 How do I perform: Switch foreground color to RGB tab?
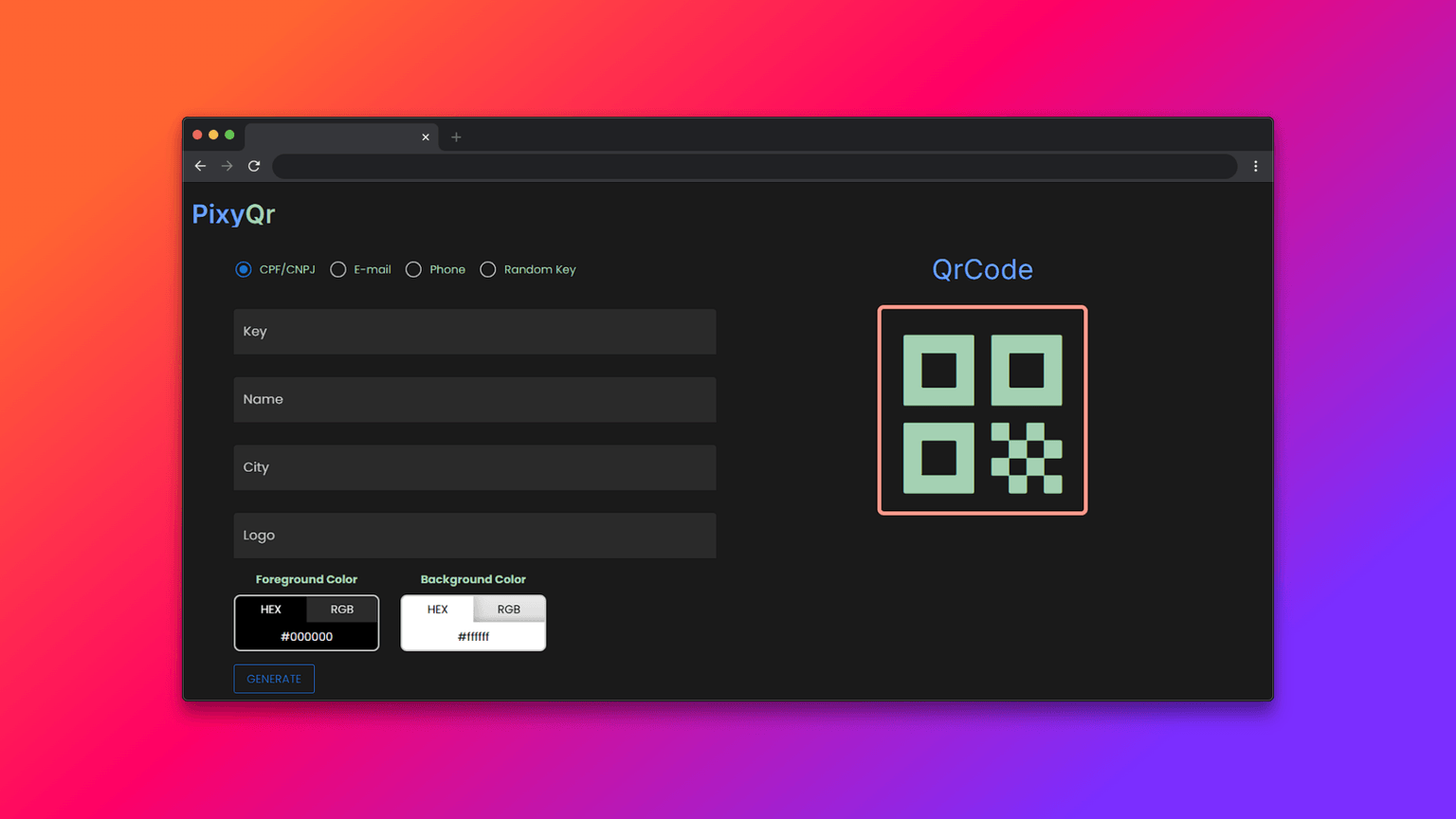342,610
